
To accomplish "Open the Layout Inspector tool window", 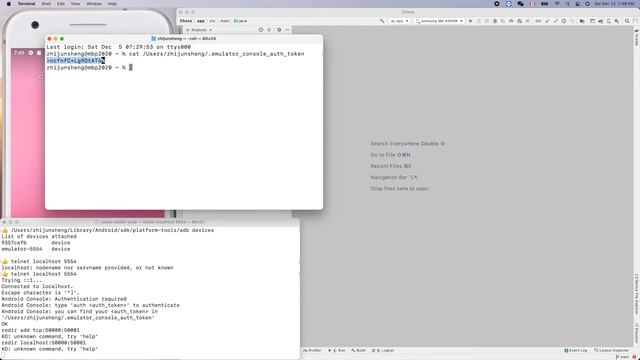I will click(611, 350).
